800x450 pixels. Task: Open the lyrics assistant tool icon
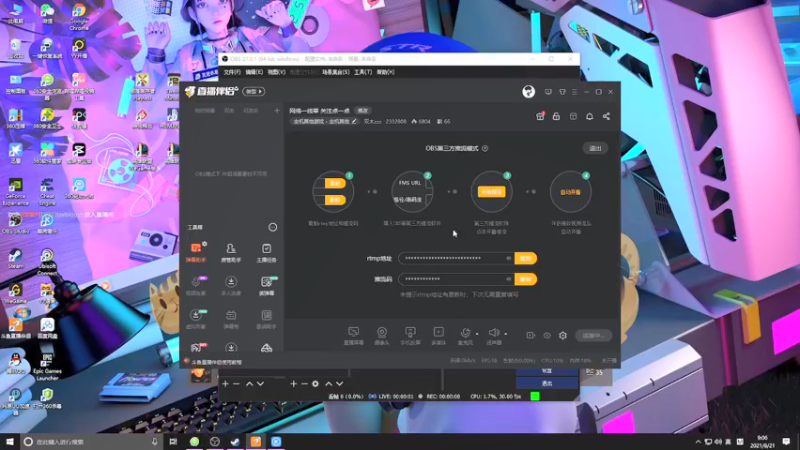(266, 318)
